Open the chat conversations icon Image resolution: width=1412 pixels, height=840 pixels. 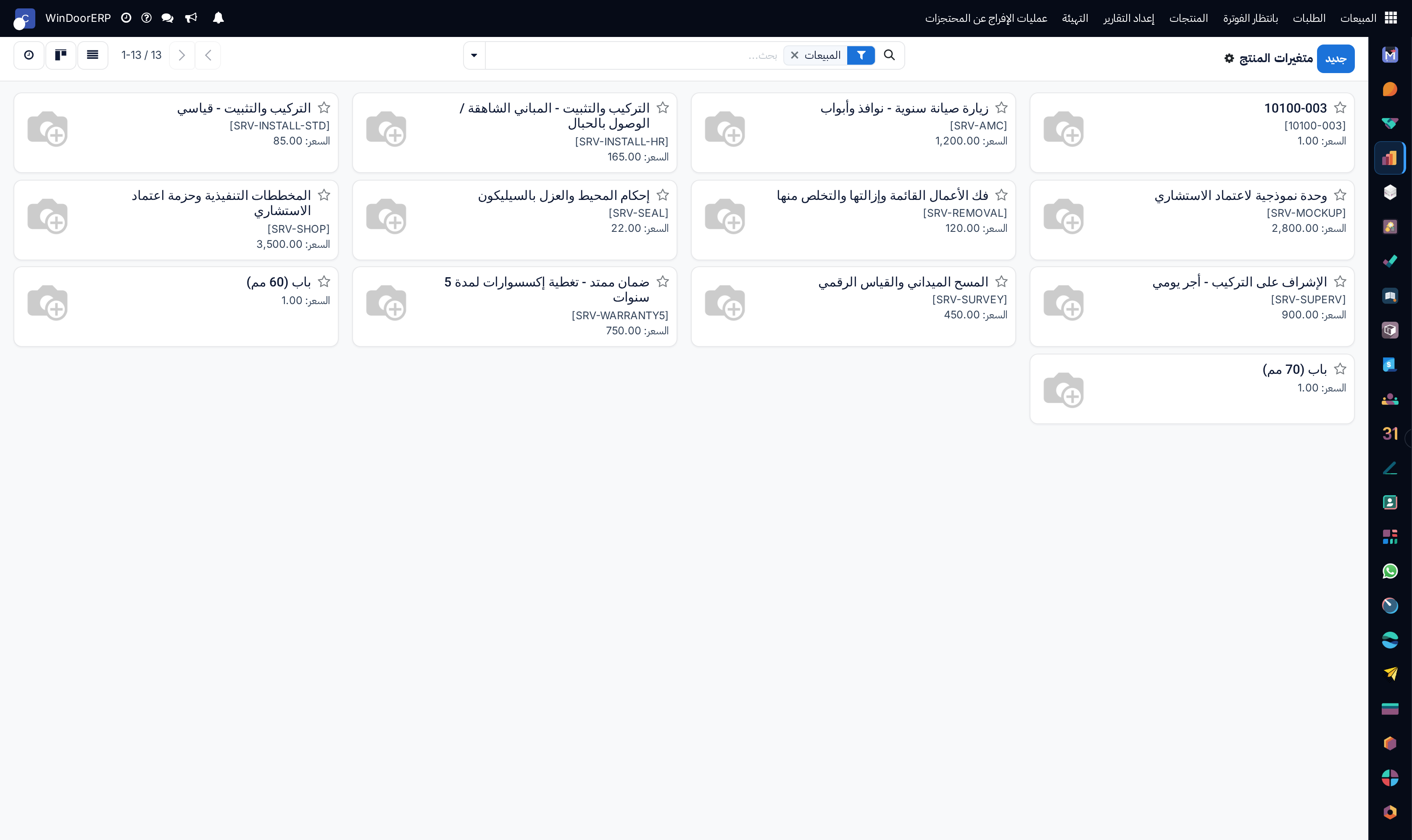[x=167, y=18]
